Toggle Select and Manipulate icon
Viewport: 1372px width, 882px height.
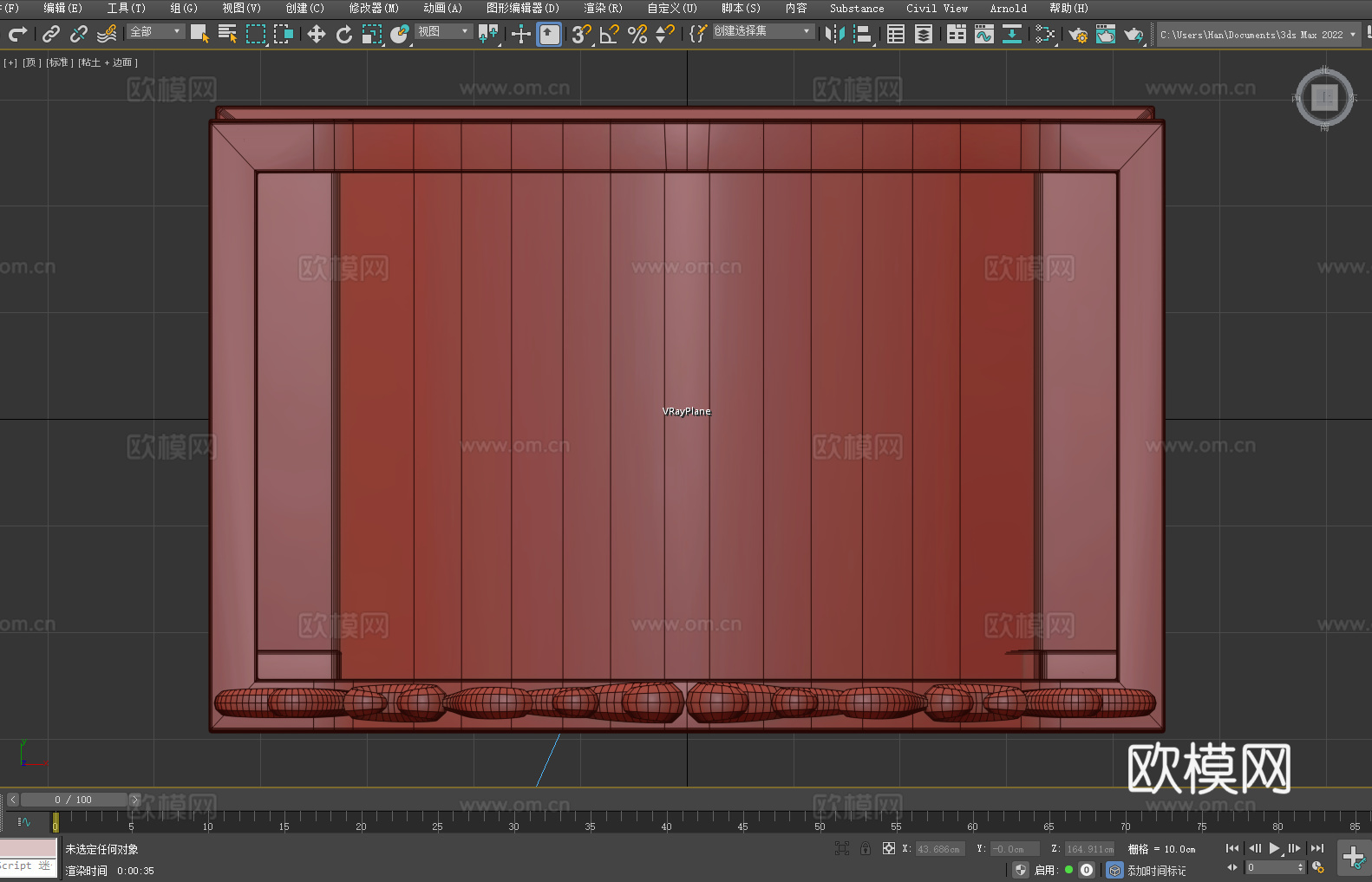[x=521, y=34]
